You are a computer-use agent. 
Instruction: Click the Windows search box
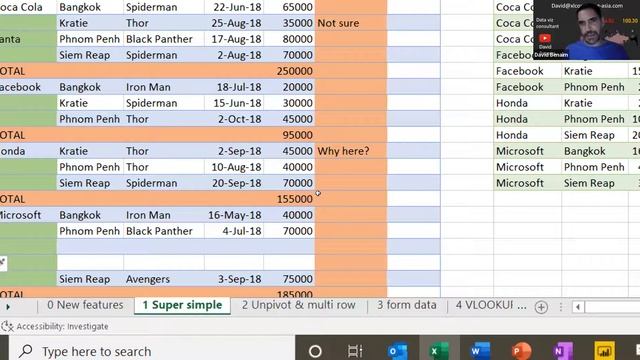(151, 351)
